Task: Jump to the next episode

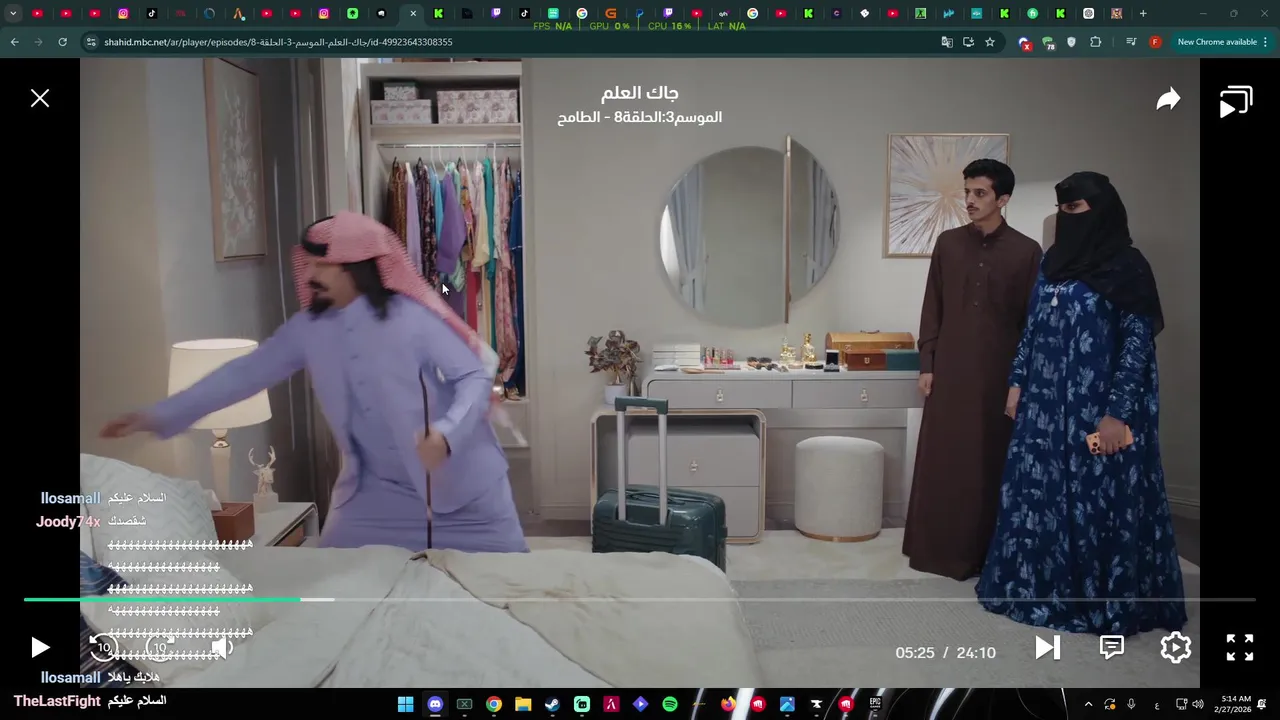Action: point(1047,648)
